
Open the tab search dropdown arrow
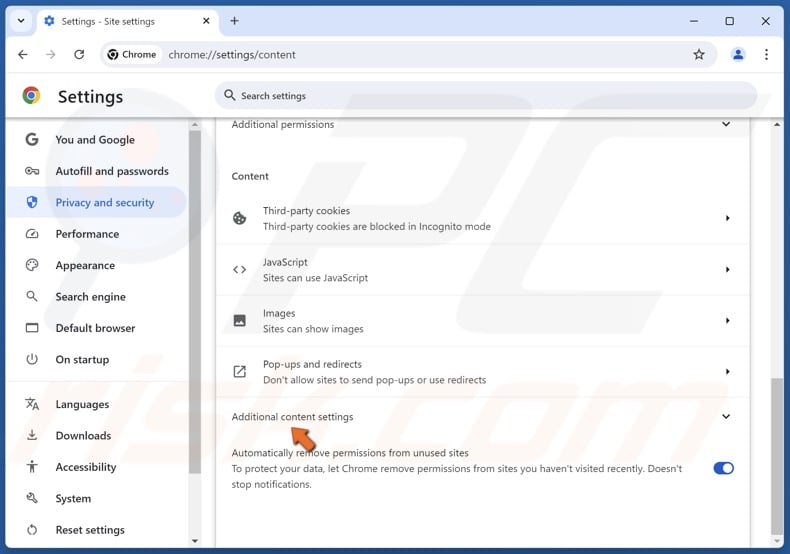coord(21,21)
